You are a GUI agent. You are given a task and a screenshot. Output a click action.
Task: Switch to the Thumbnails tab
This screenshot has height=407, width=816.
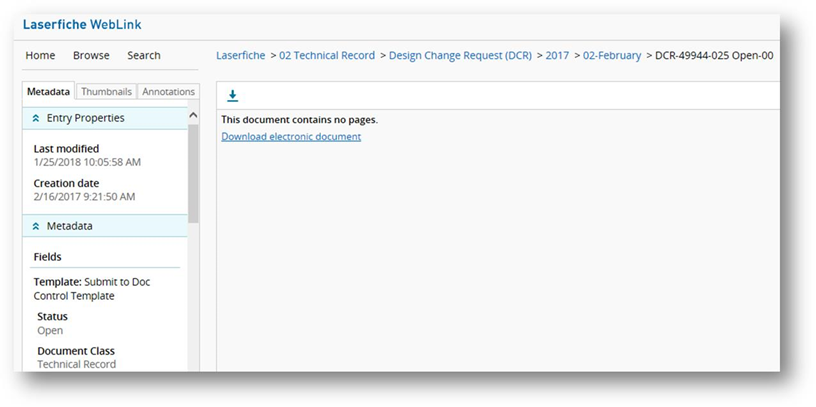(106, 92)
